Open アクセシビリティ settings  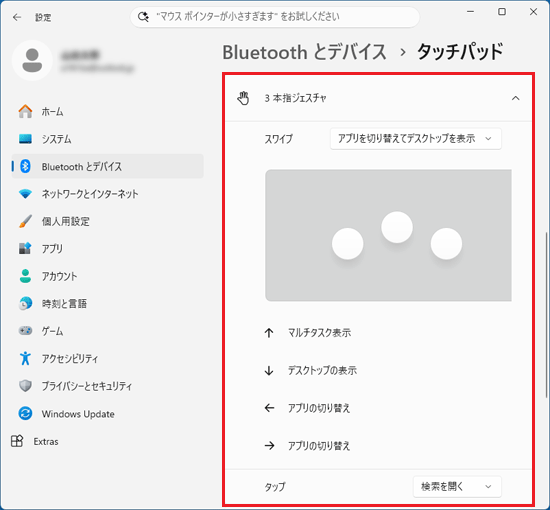[x=107, y=358]
